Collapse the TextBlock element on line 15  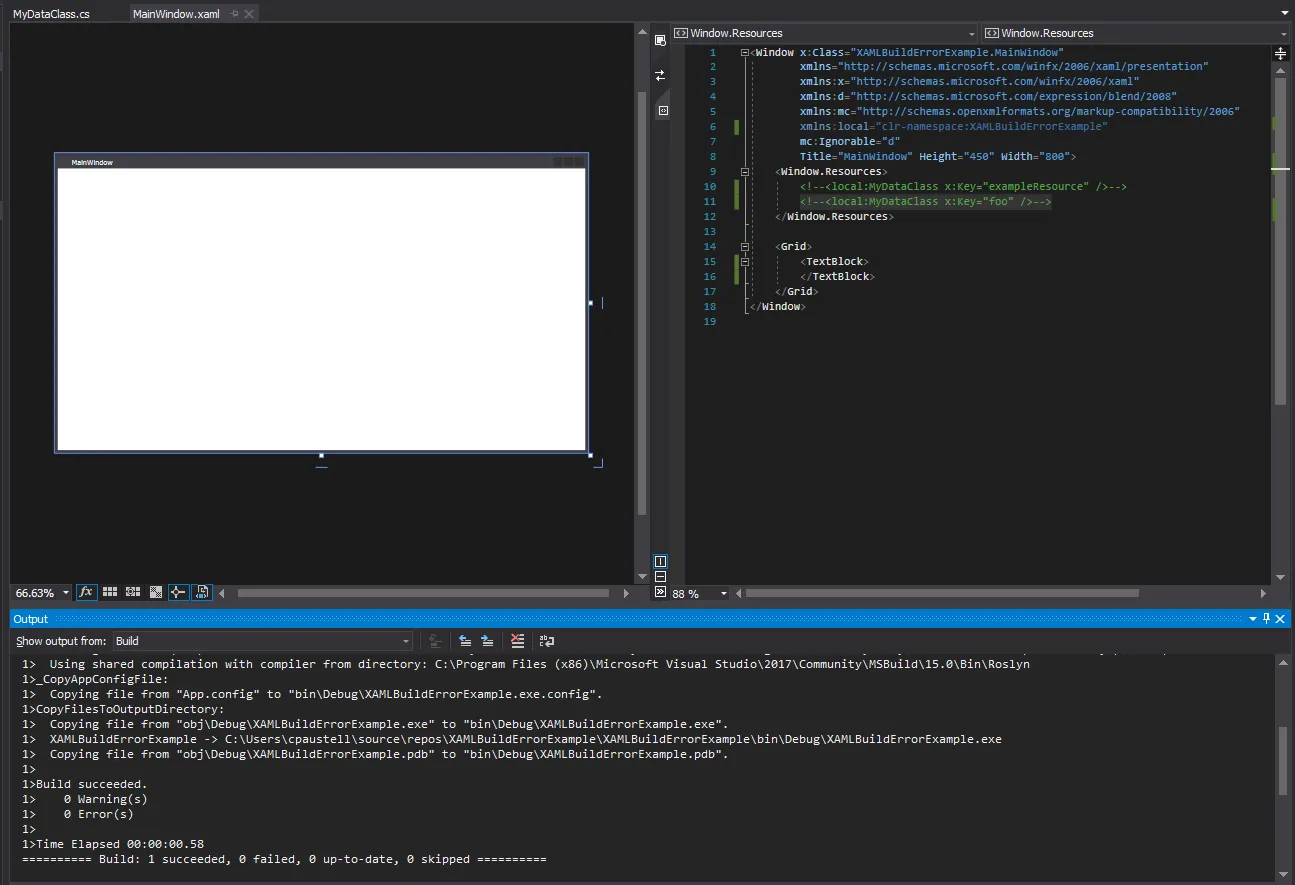click(745, 262)
